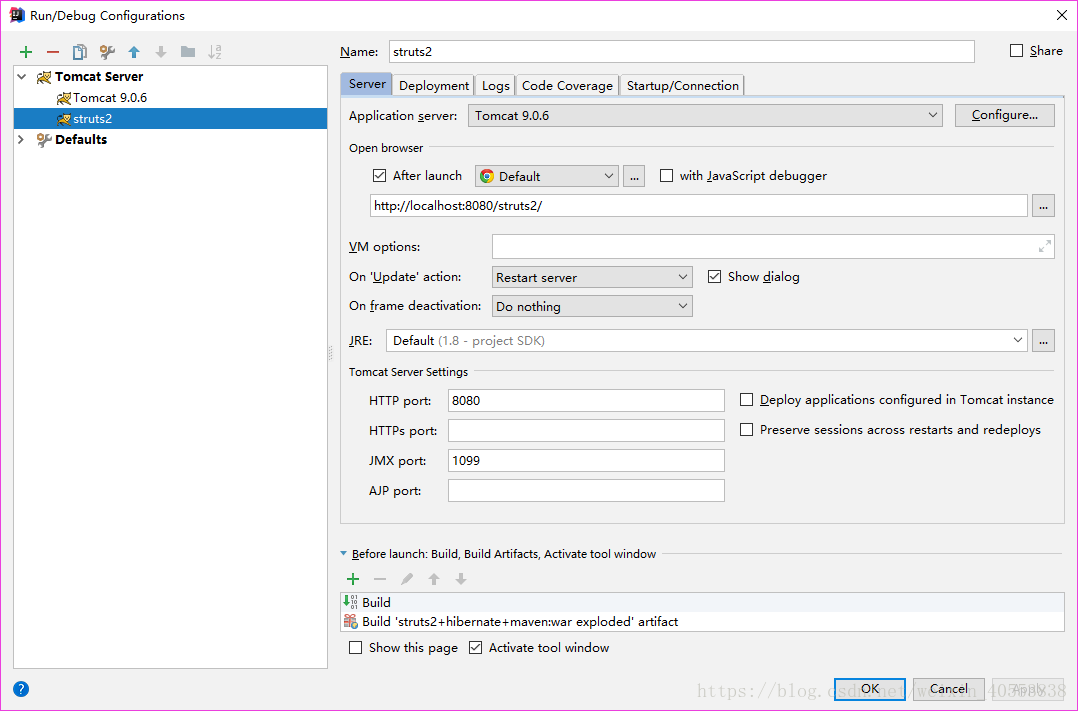Remove configuration with red minus icon
This screenshot has height=711, width=1078.
click(x=53, y=52)
